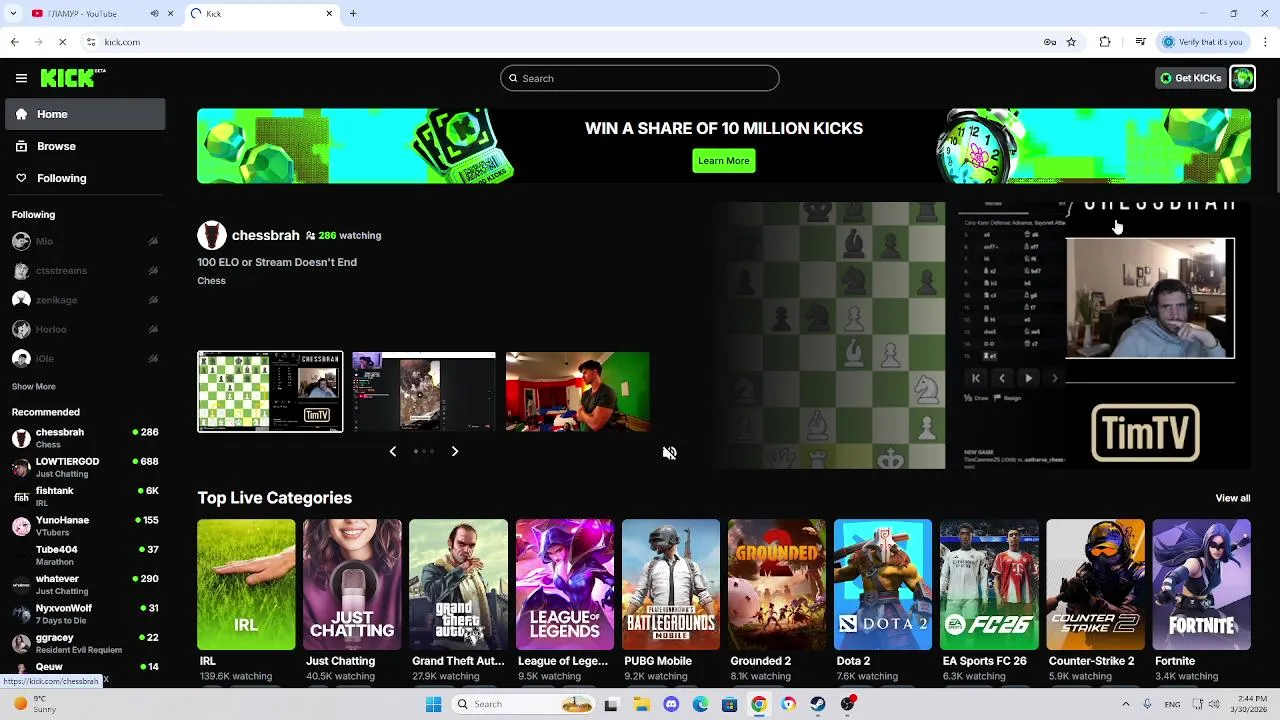Viewport: 1280px width, 720px height.
Task: Open recommended channel ggracey
Action: tap(85, 642)
